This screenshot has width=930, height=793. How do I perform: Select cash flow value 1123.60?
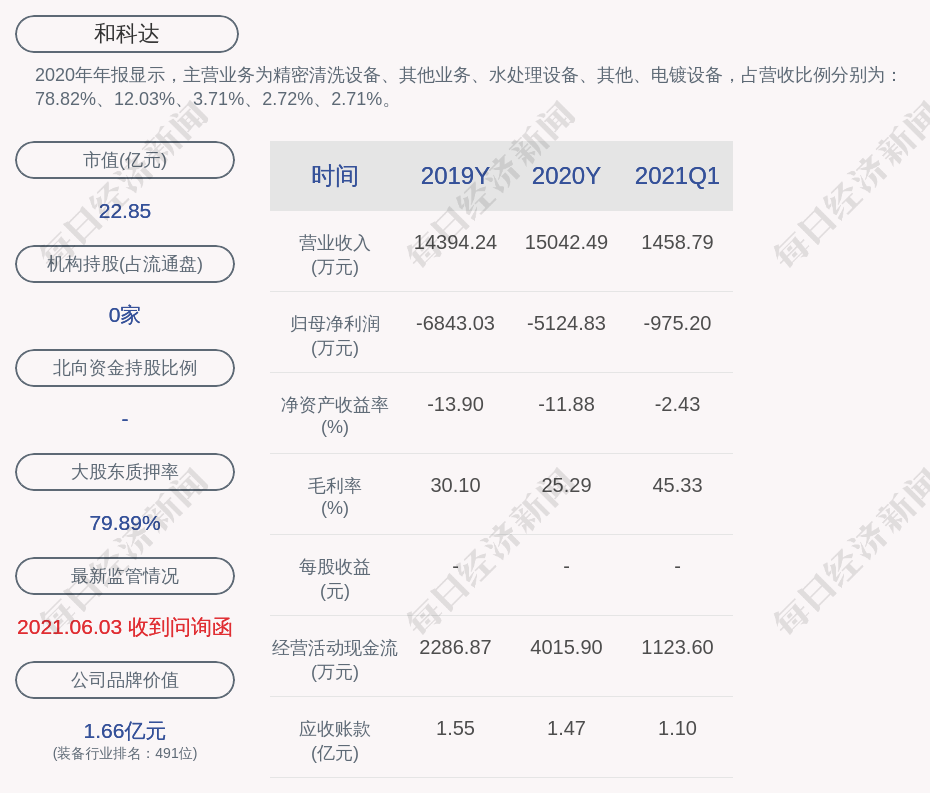coord(677,647)
